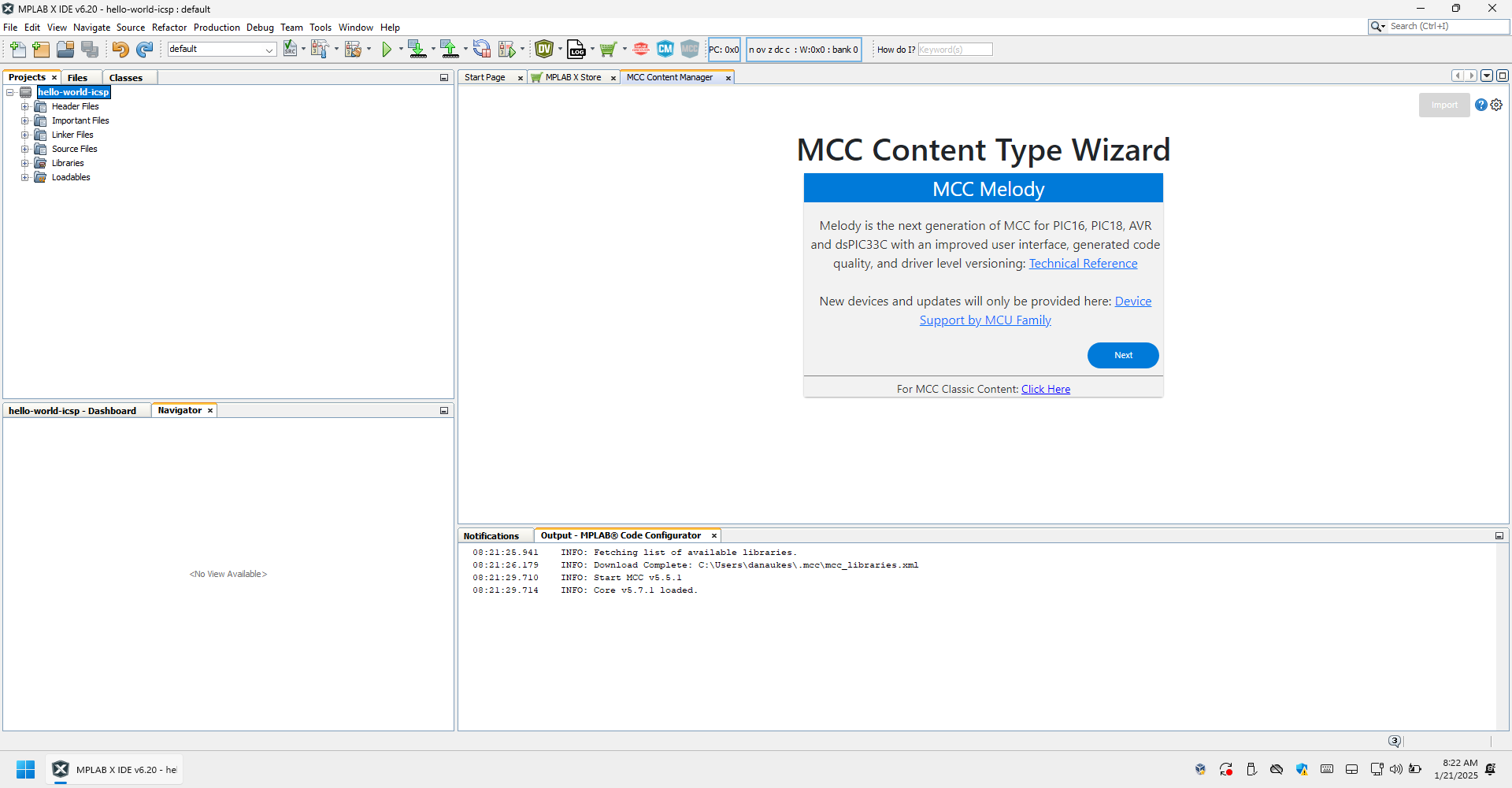This screenshot has width=1512, height=788.
Task: Open the Windows Security shield tray icon
Action: coord(1302,769)
